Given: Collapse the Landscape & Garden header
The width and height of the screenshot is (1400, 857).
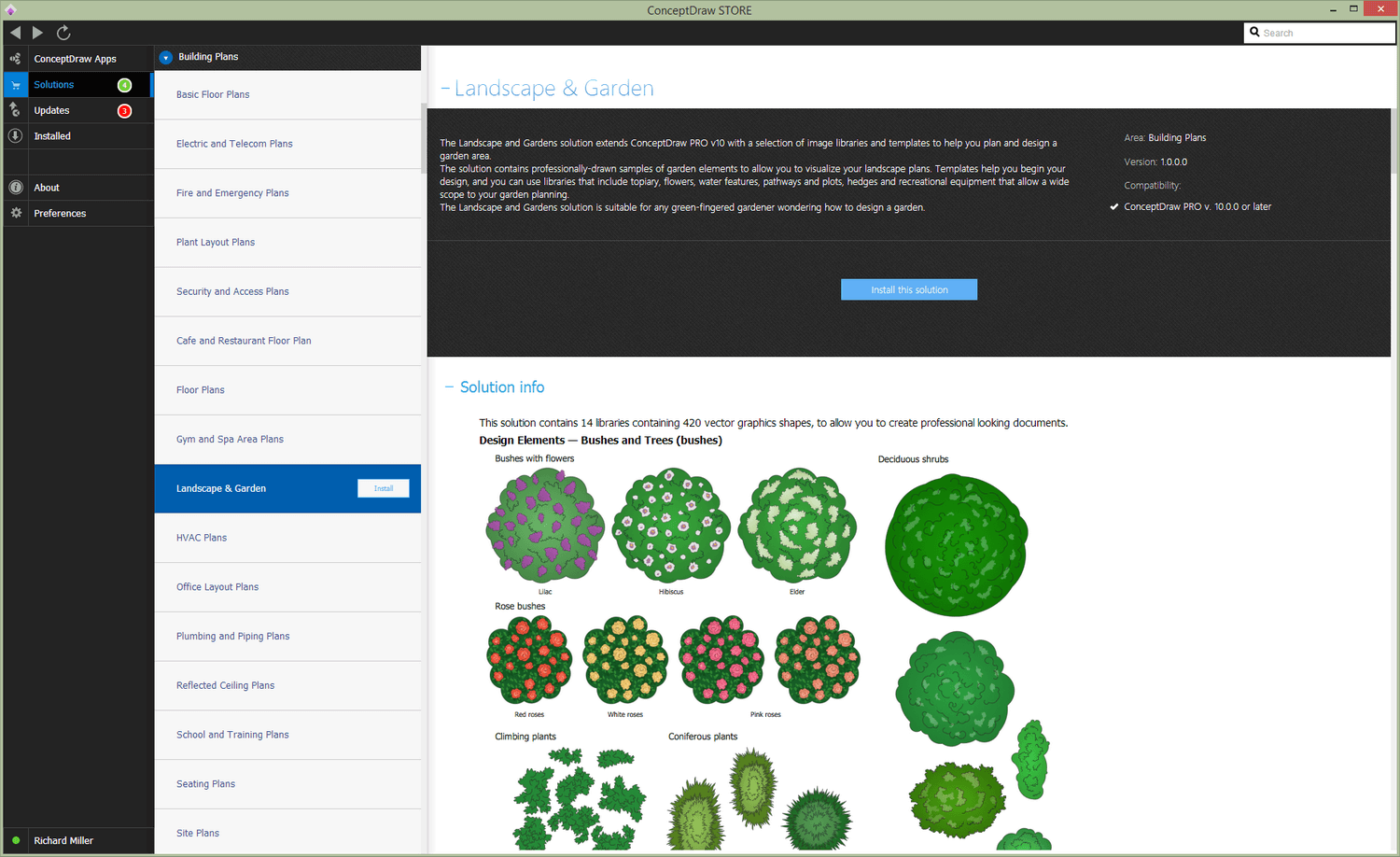Looking at the screenshot, I should tap(445, 89).
